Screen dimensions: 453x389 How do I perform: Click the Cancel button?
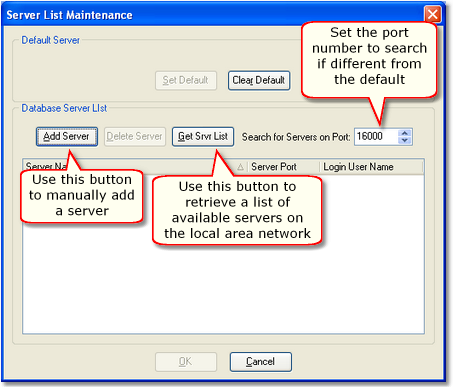coord(261,362)
